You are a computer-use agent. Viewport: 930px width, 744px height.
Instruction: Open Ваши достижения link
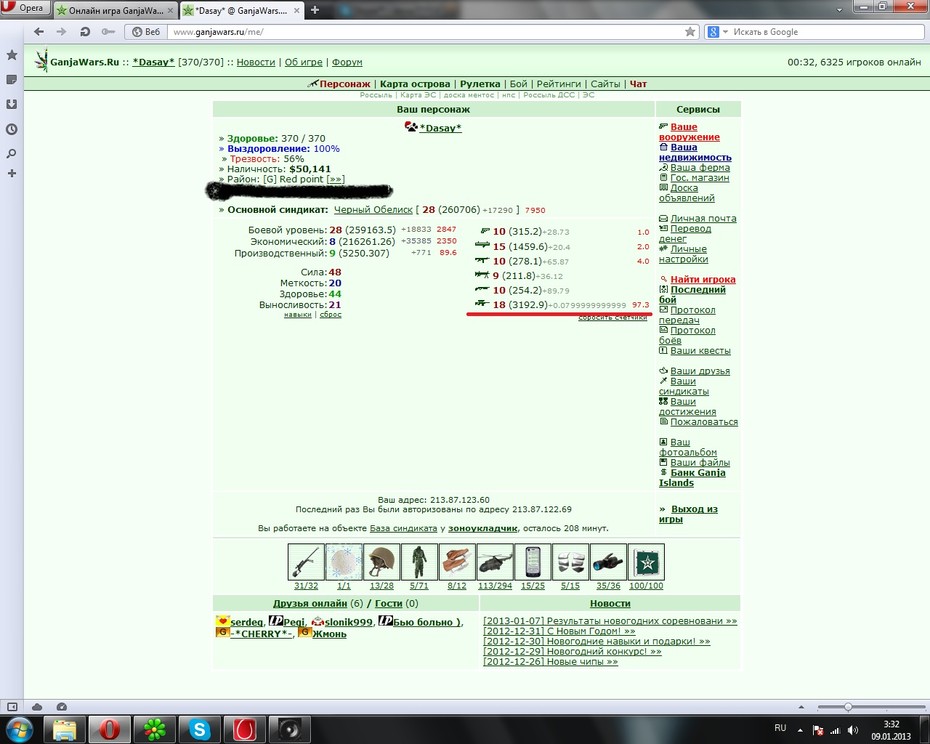pos(687,406)
